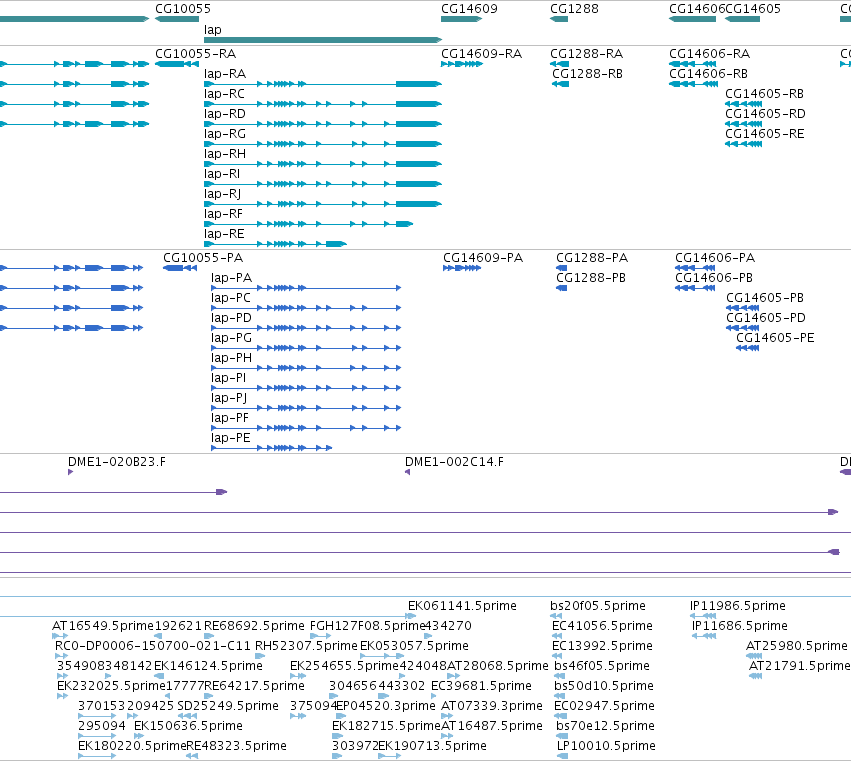
Task: Select transcript lap-RF
Action: pos(223,214)
